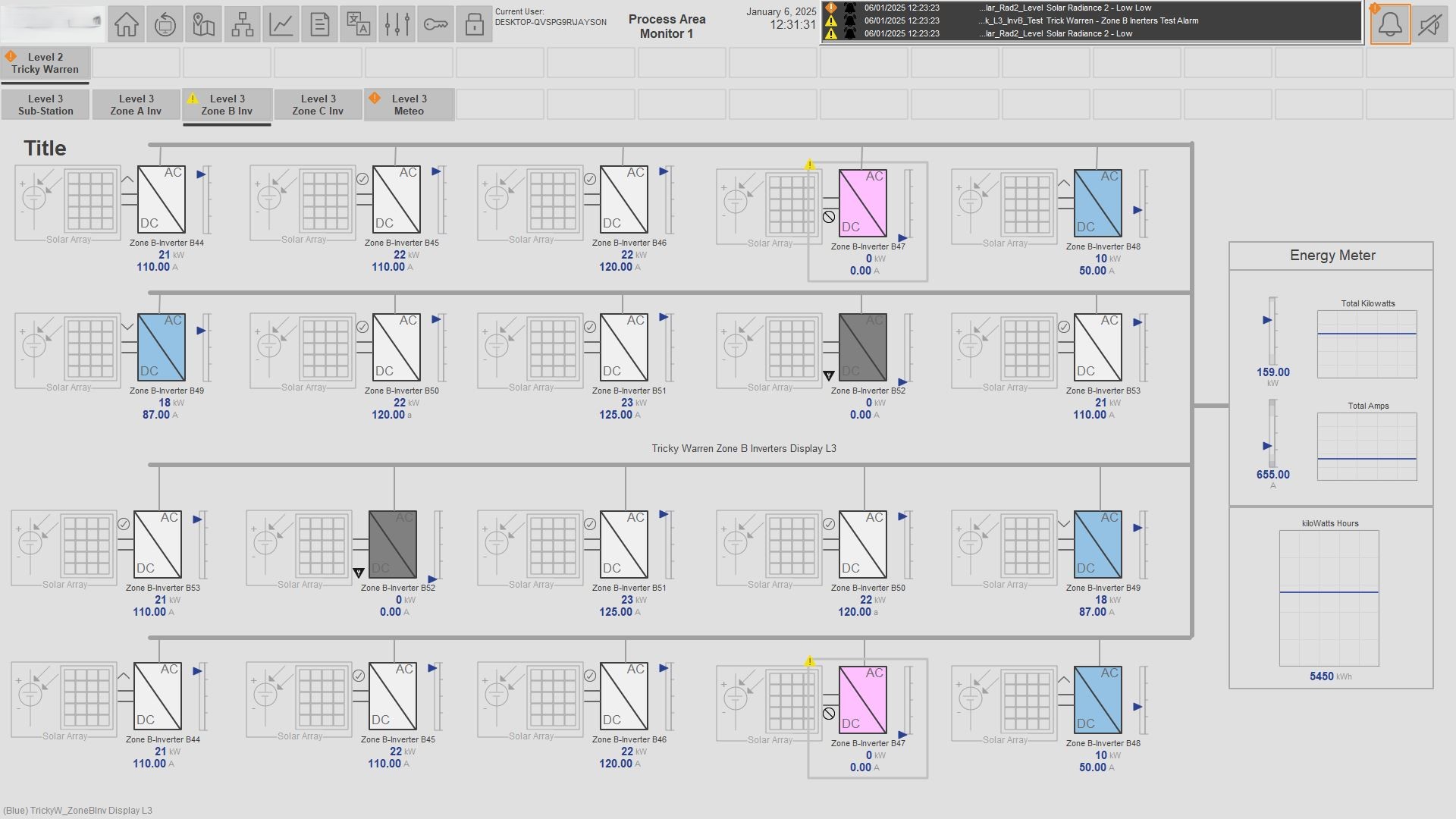
Task: Click the key login icon
Action: click(x=436, y=24)
